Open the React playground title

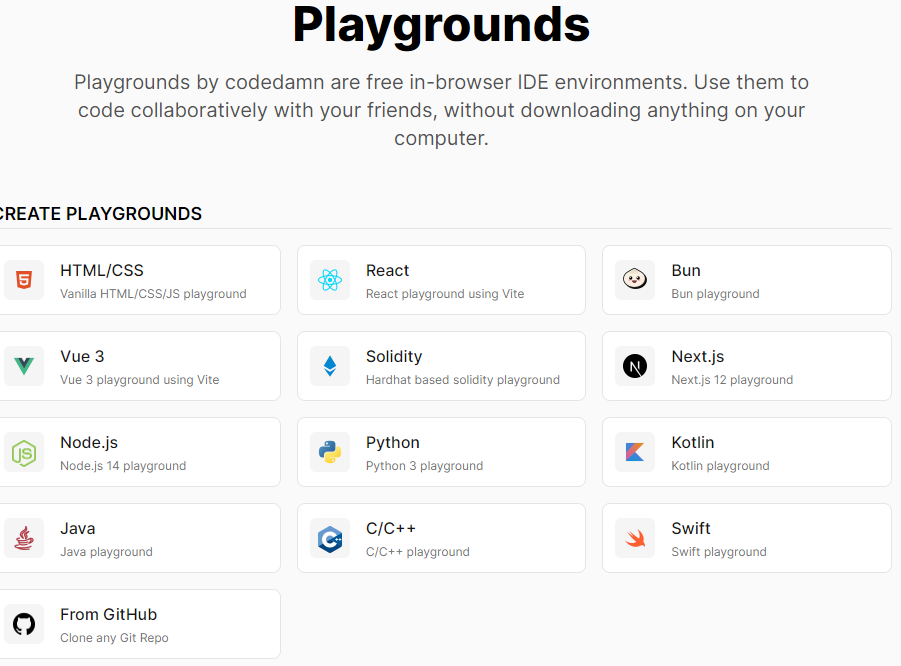387,271
